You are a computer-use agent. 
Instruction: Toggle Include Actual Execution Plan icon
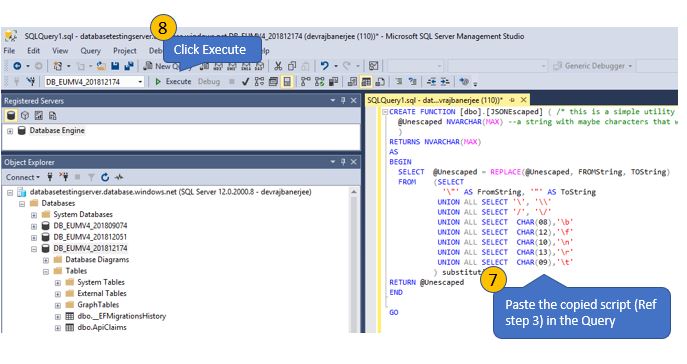(x=305, y=81)
